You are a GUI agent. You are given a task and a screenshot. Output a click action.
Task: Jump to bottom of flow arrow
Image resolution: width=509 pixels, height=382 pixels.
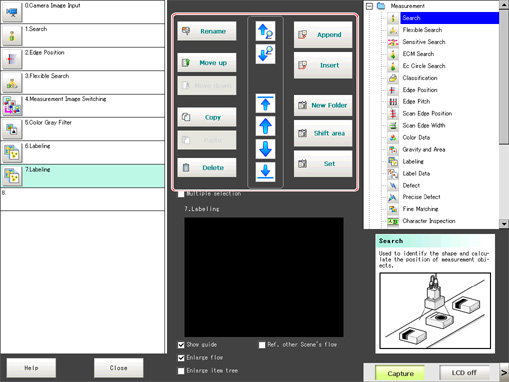265,172
